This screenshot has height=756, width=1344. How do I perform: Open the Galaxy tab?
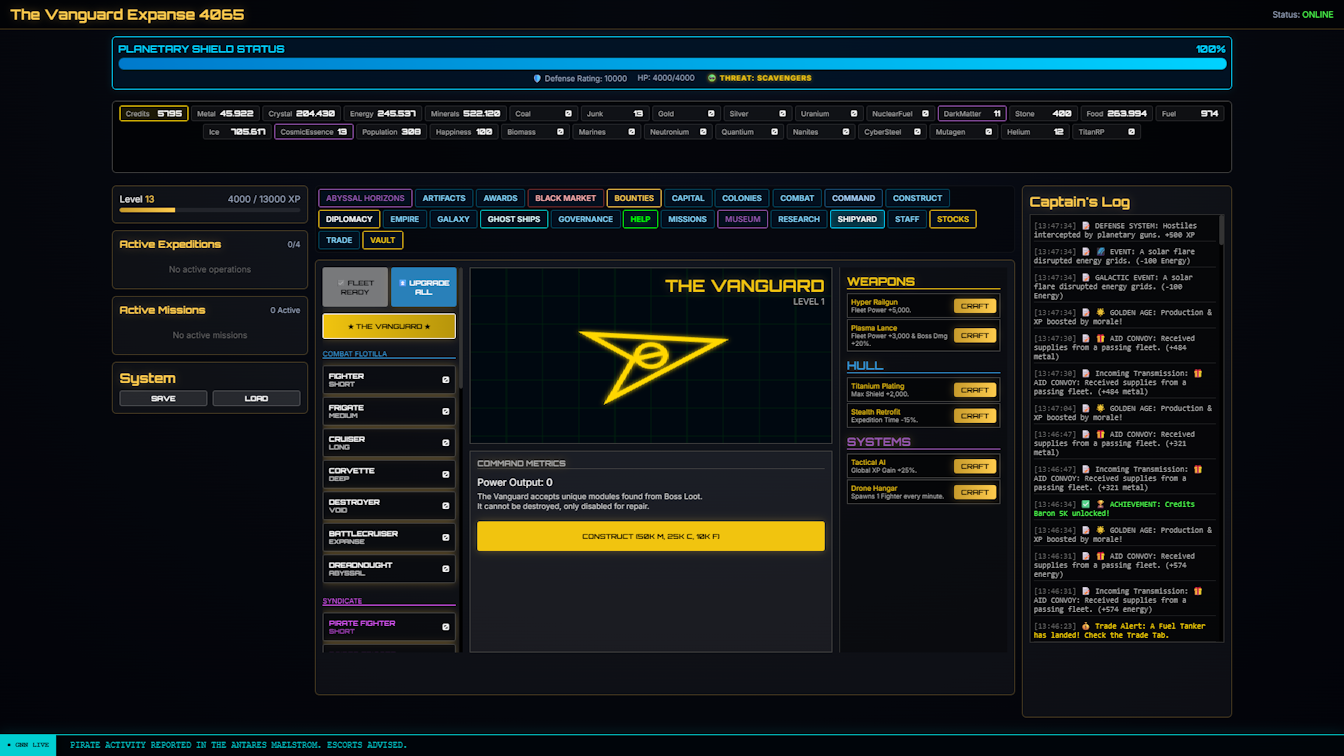(x=453, y=219)
